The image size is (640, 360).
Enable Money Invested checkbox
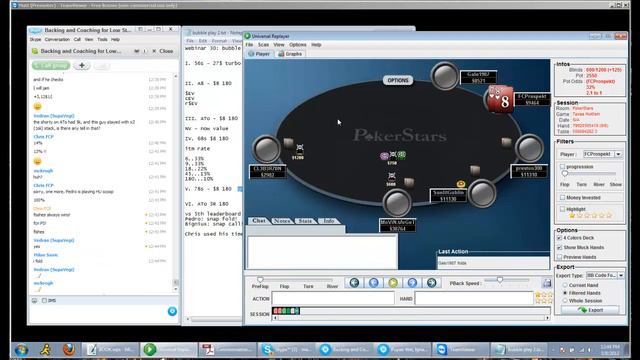[x=562, y=198]
